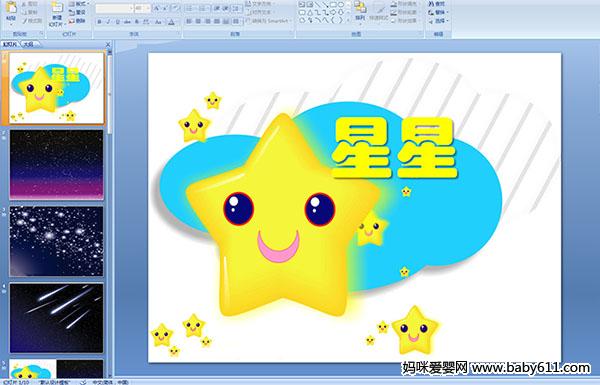Viewport: 600px width, 385px height.
Task: Select the meteor shower slide thumbnail
Action: (57, 318)
